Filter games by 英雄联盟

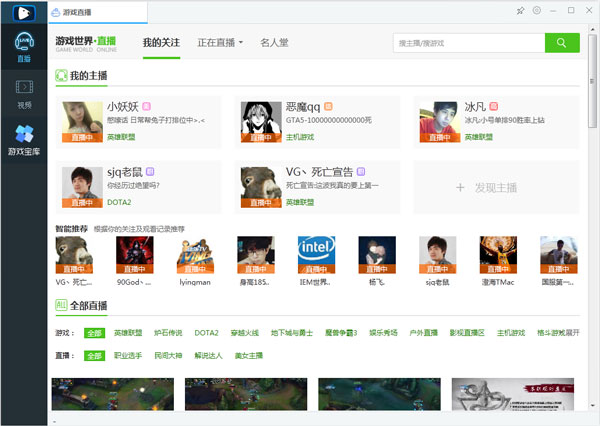coord(128,333)
